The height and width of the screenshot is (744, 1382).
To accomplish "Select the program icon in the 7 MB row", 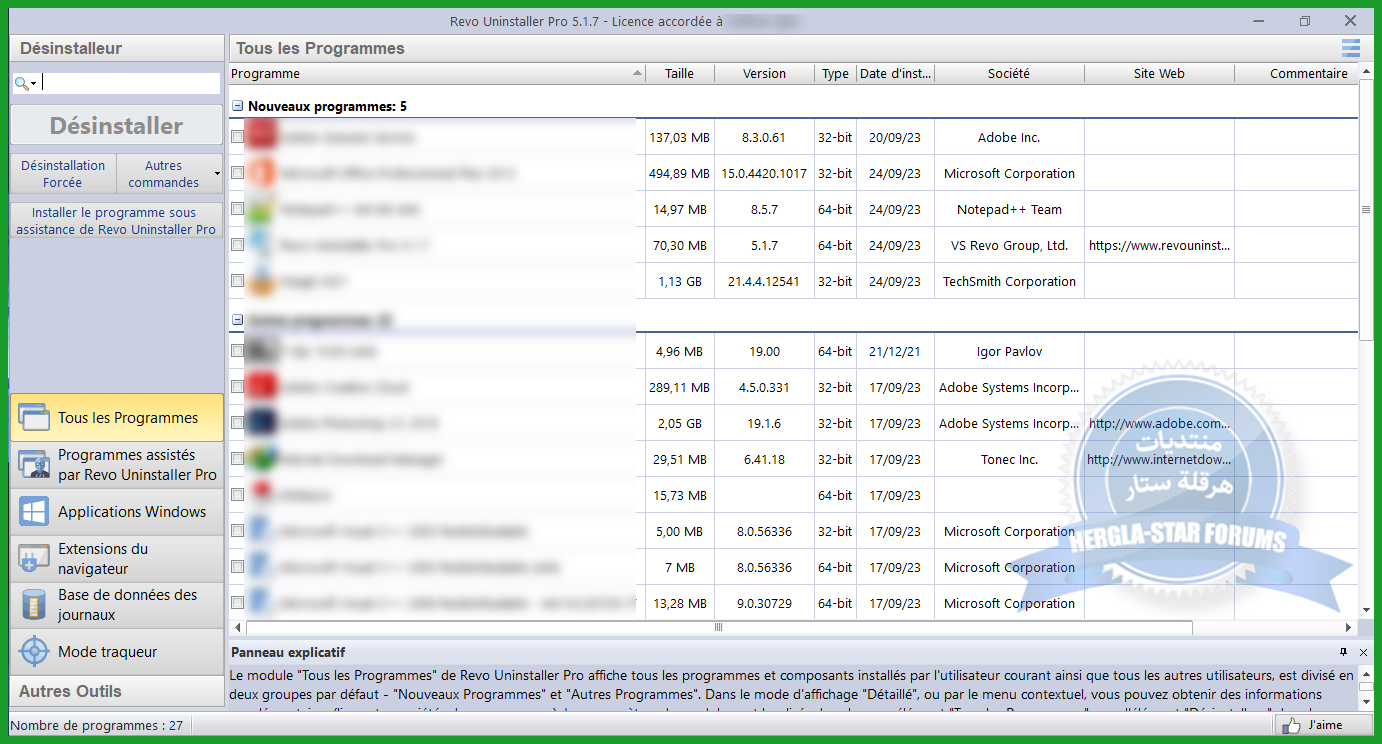I will [x=260, y=567].
